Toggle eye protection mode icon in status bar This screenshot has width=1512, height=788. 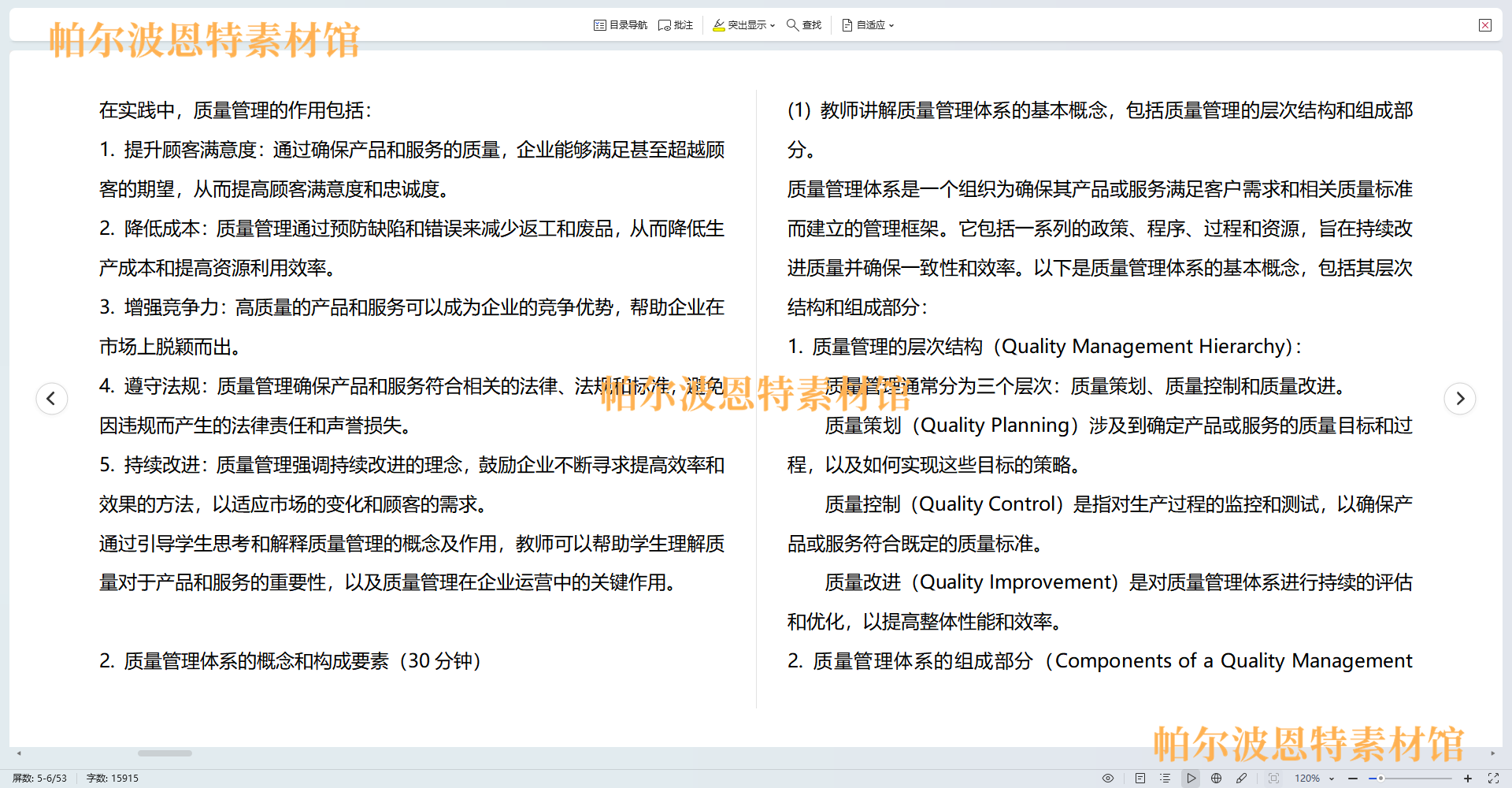point(1108,778)
